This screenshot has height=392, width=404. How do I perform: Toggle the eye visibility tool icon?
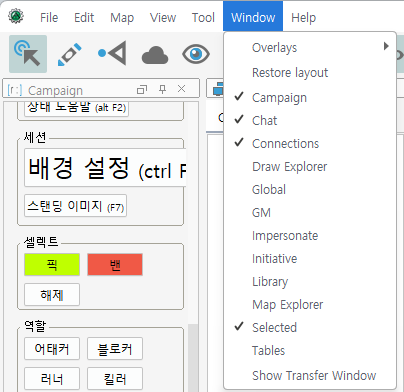pos(196,54)
